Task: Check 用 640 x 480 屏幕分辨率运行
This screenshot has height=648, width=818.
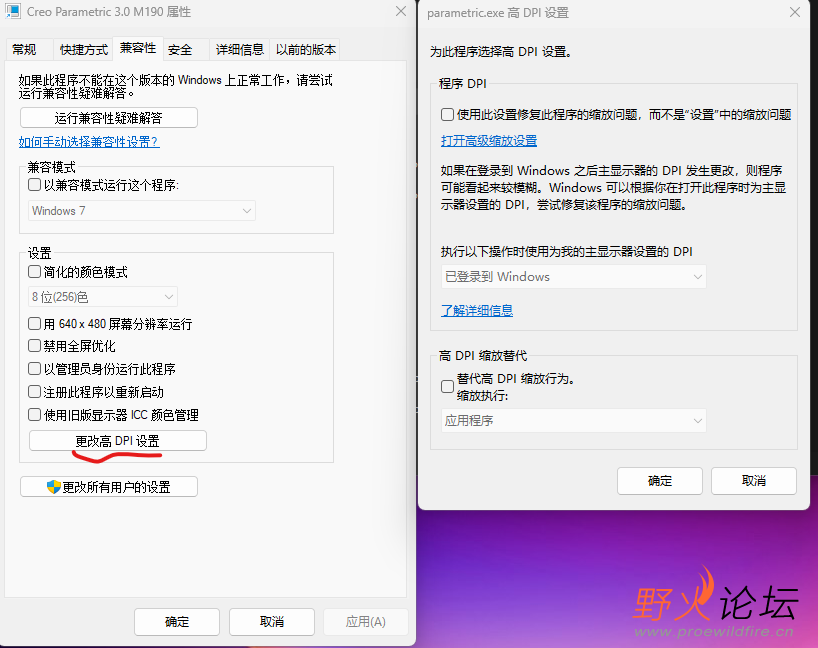Action: pos(34,324)
